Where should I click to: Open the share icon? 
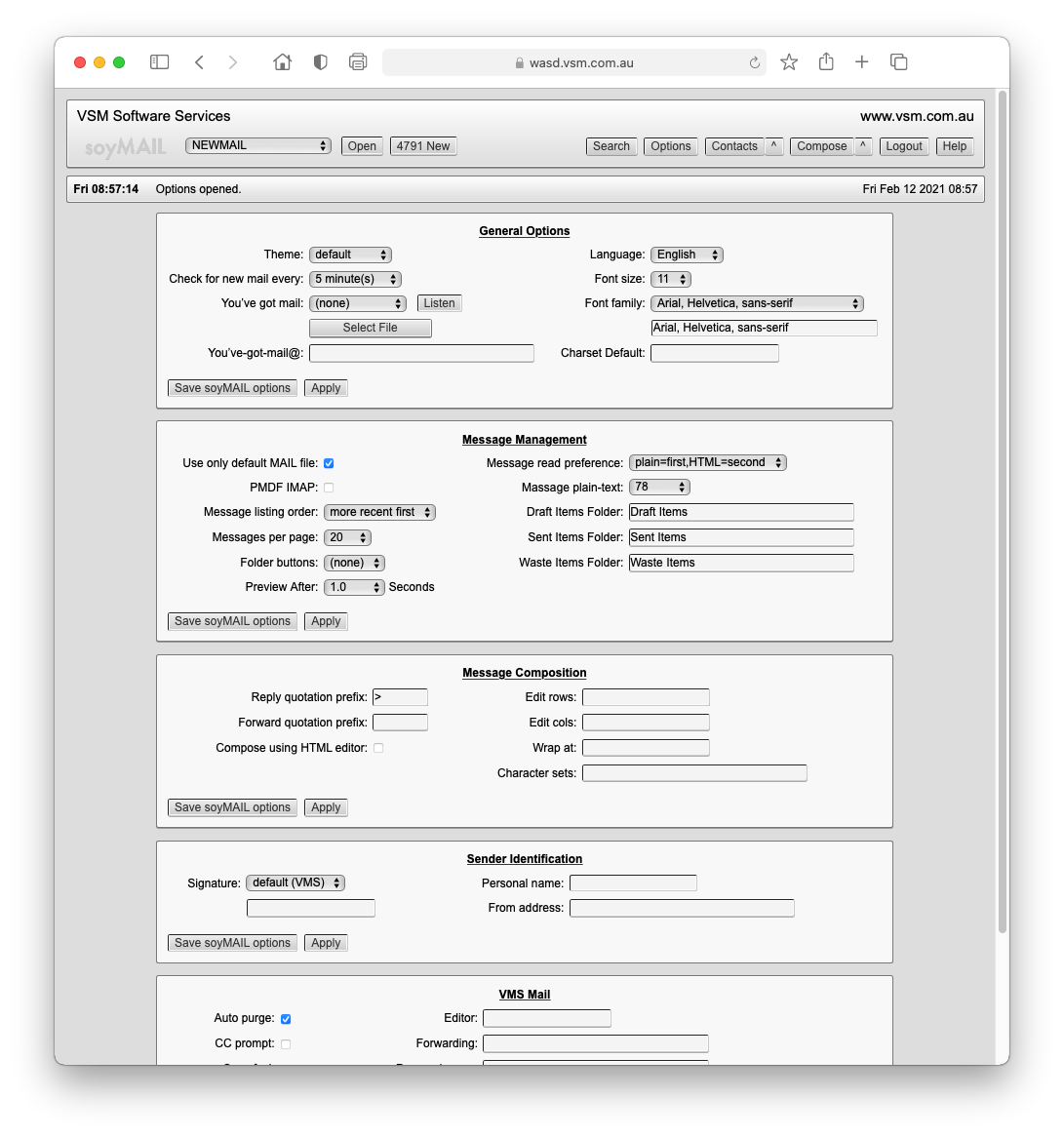click(x=826, y=61)
